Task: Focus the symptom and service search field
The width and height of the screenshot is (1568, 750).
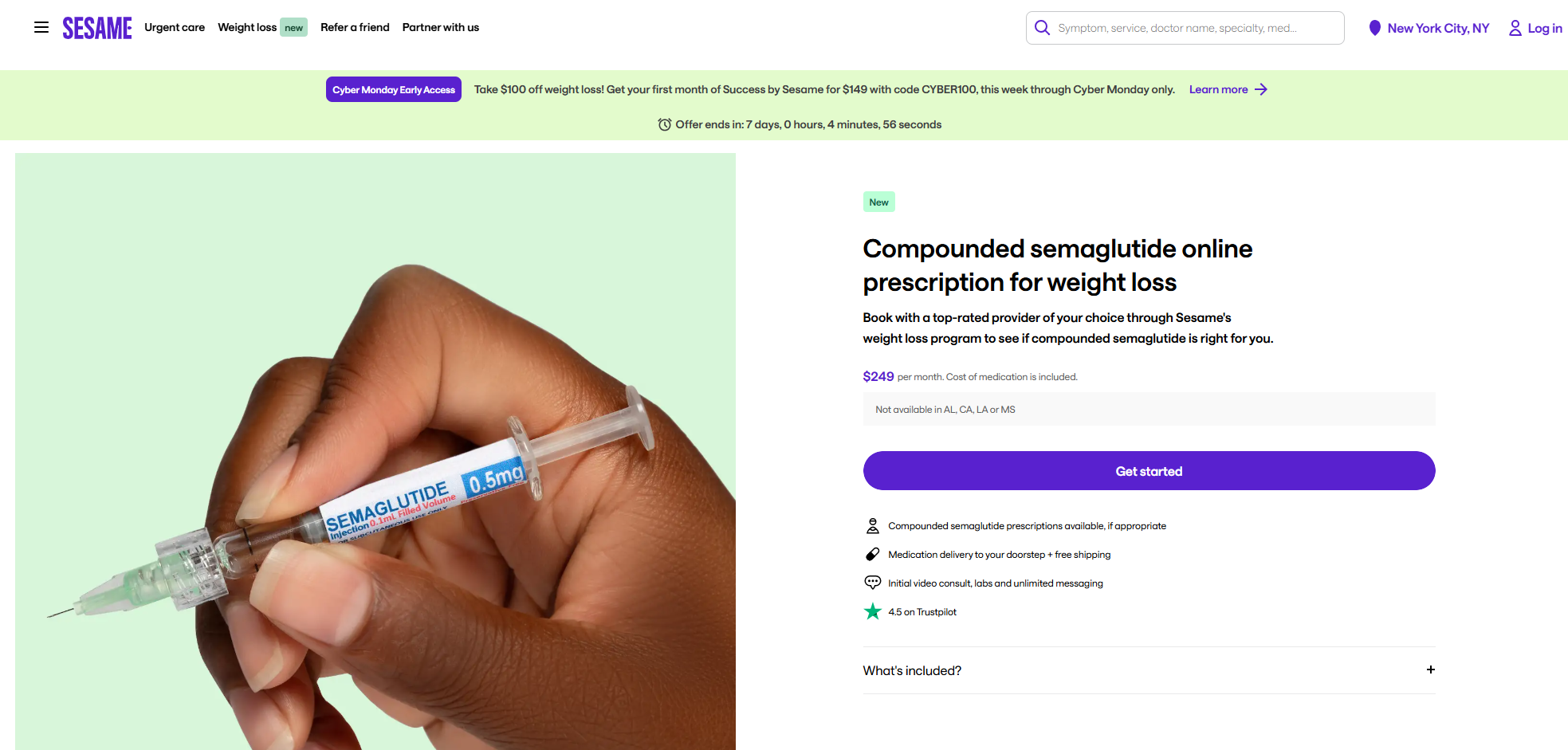Action: pyautogui.click(x=1196, y=28)
